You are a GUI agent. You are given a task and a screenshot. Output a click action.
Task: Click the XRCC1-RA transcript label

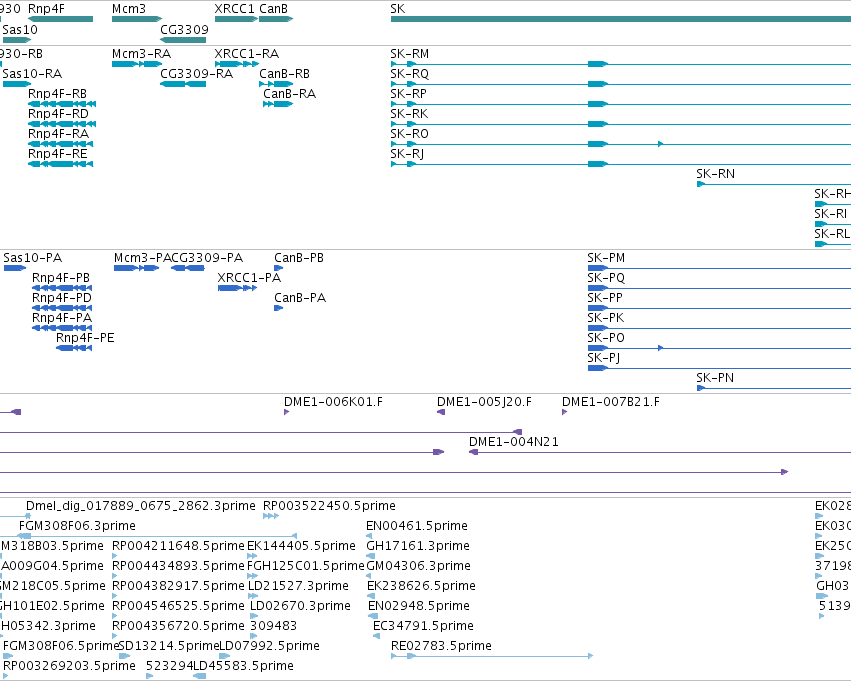tap(246, 54)
